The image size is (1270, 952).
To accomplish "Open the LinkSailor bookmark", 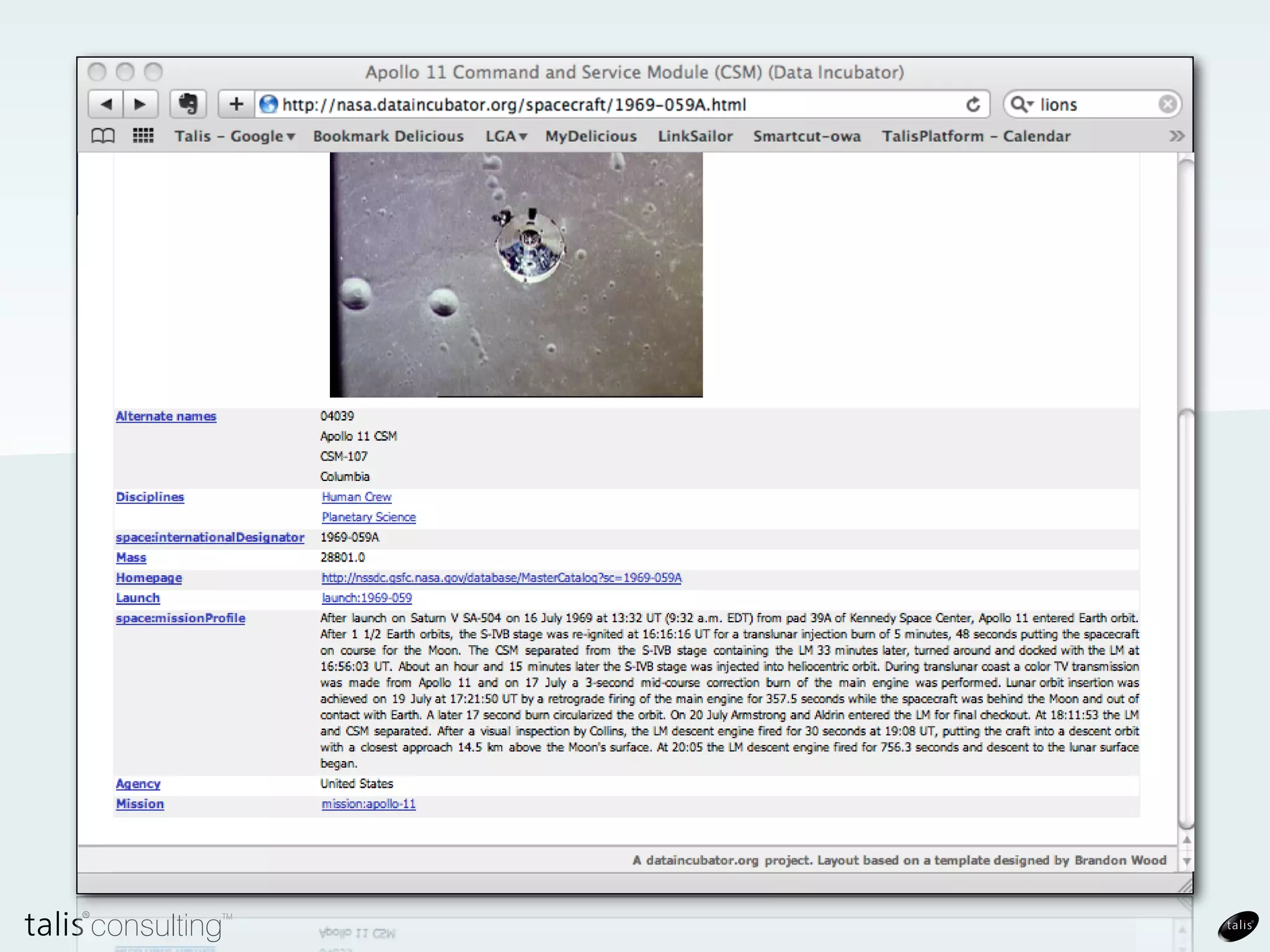I will tap(695, 136).
